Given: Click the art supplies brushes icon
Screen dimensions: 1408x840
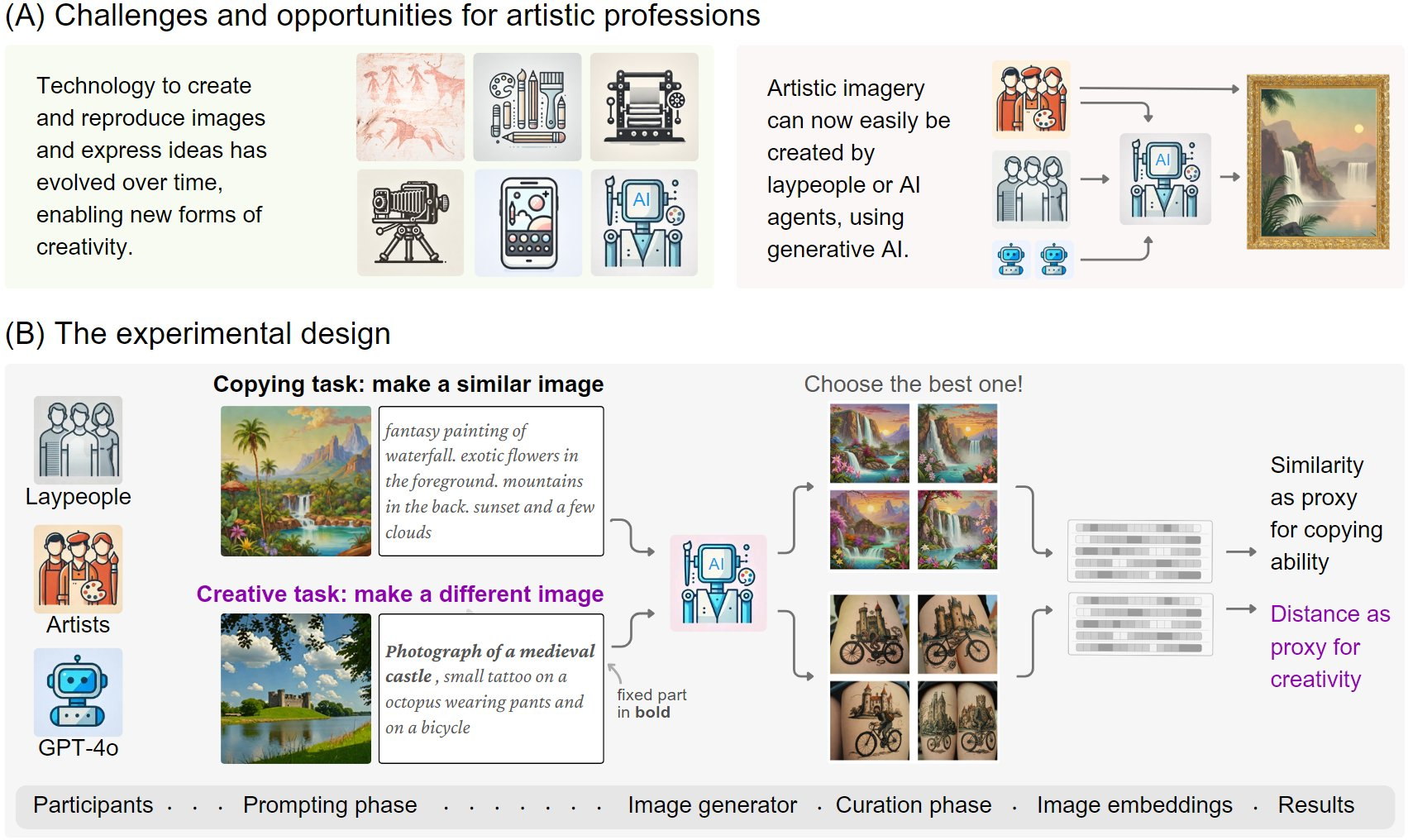Looking at the screenshot, I should [x=527, y=107].
